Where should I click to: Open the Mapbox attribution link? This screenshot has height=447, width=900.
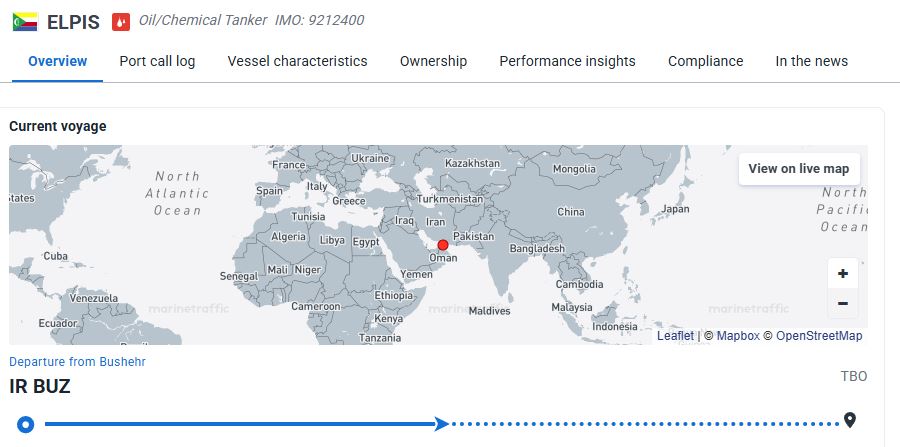pyautogui.click(x=738, y=336)
